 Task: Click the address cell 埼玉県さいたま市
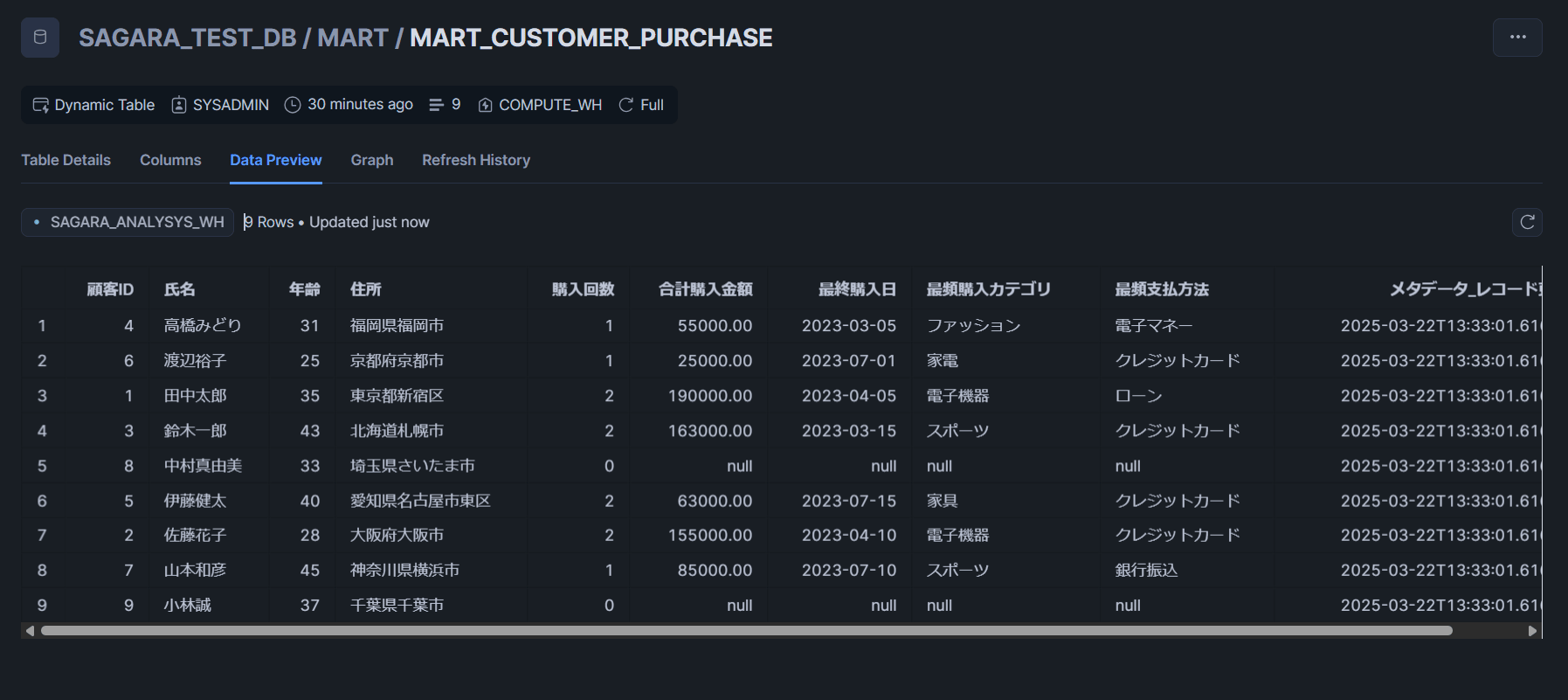tap(413, 466)
